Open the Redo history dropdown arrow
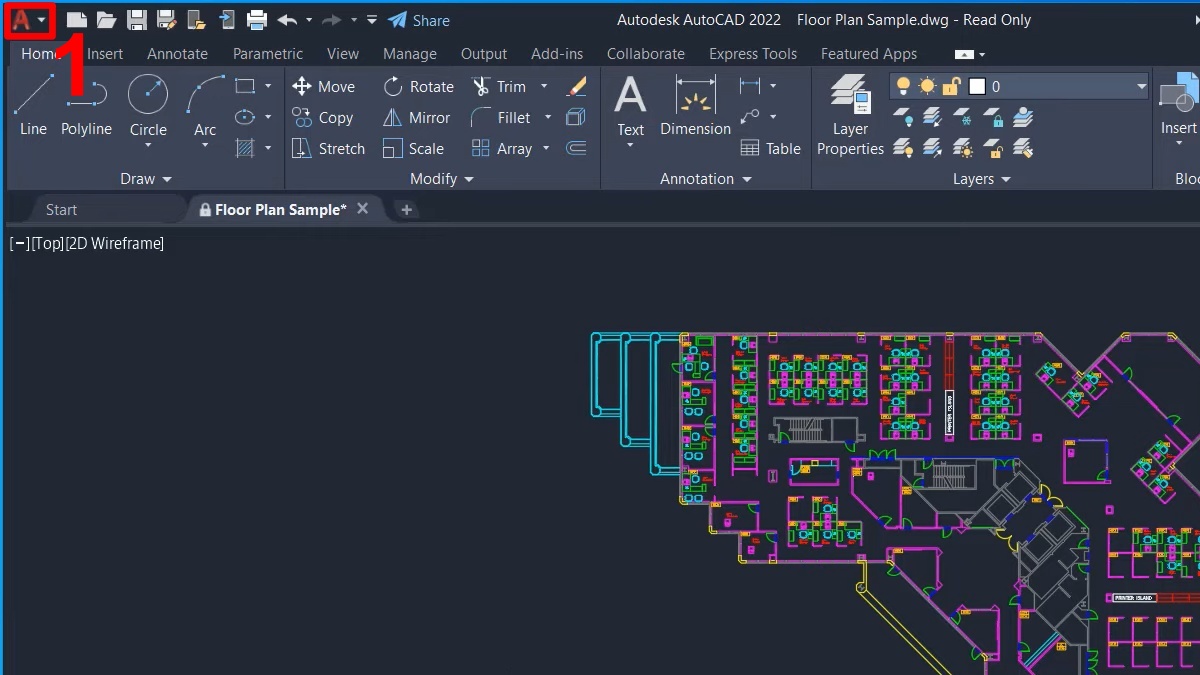 (354, 20)
